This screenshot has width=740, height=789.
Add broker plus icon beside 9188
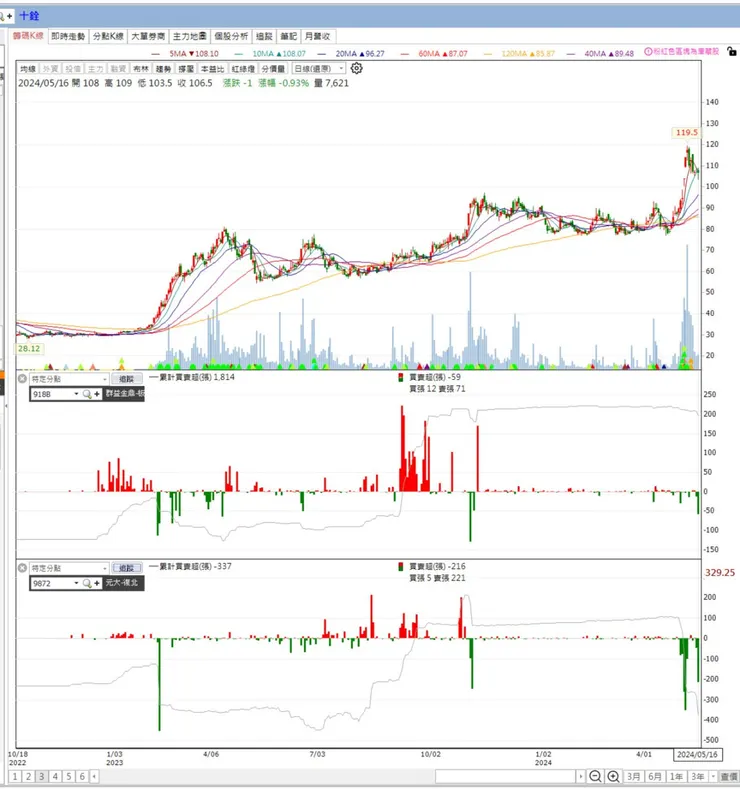point(97,394)
